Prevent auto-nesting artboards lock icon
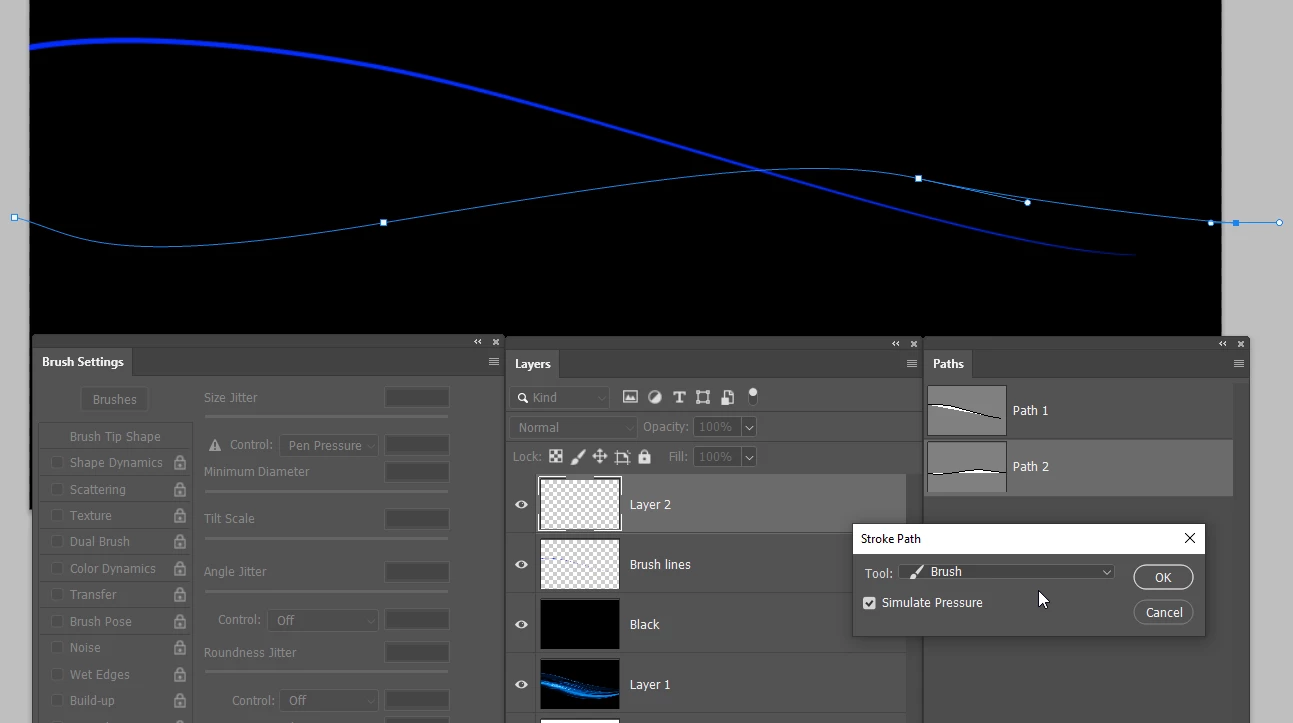This screenshot has height=723, width=1293. coord(622,457)
